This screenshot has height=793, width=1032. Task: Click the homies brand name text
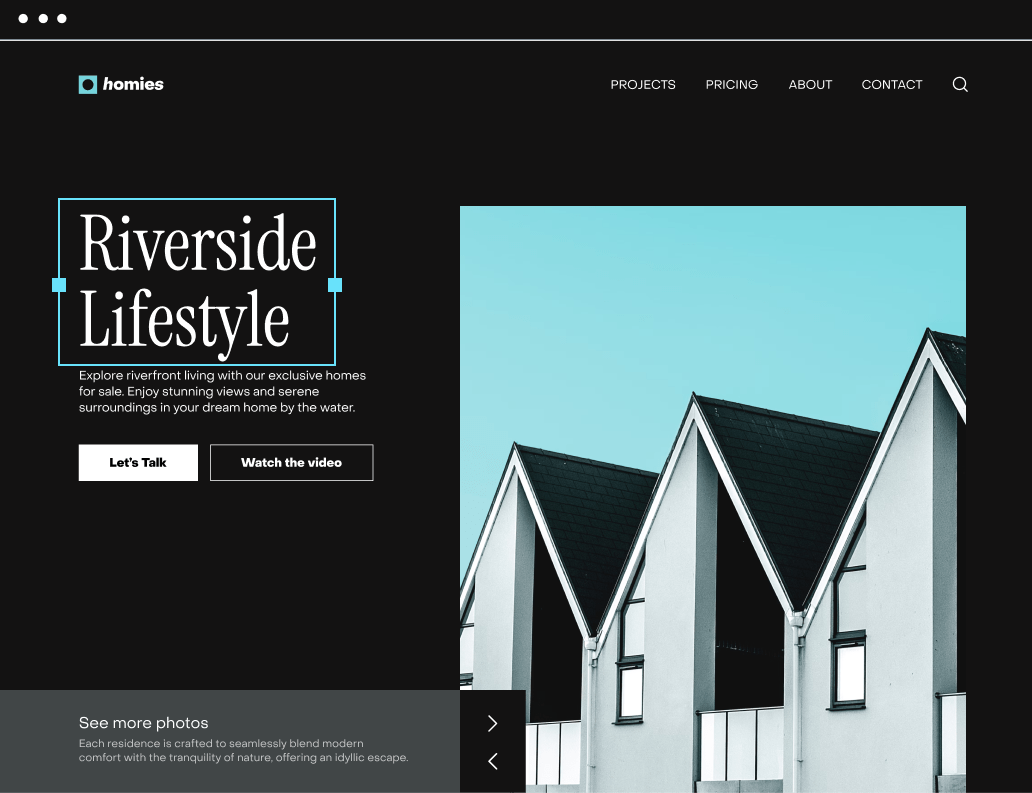click(x=133, y=85)
